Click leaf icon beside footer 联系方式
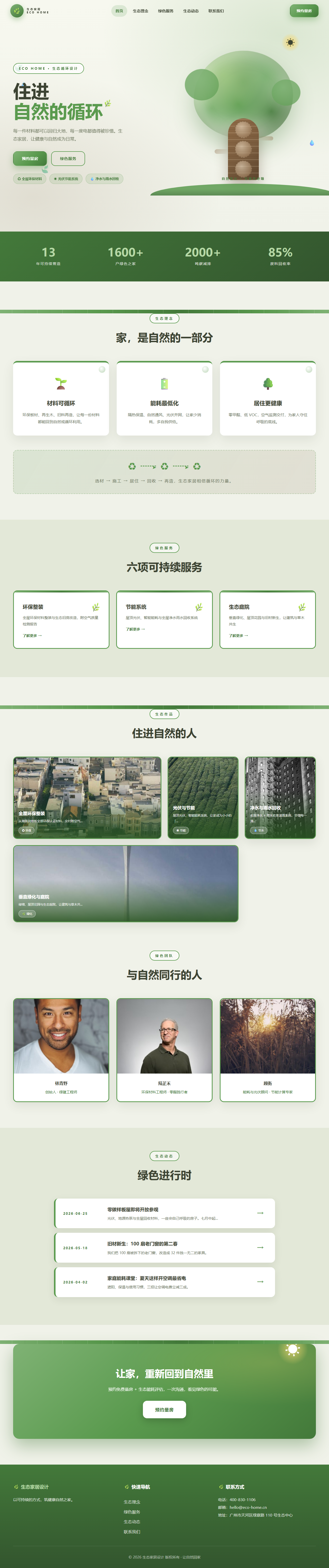The width and height of the screenshot is (329, 1568). coord(221,1487)
